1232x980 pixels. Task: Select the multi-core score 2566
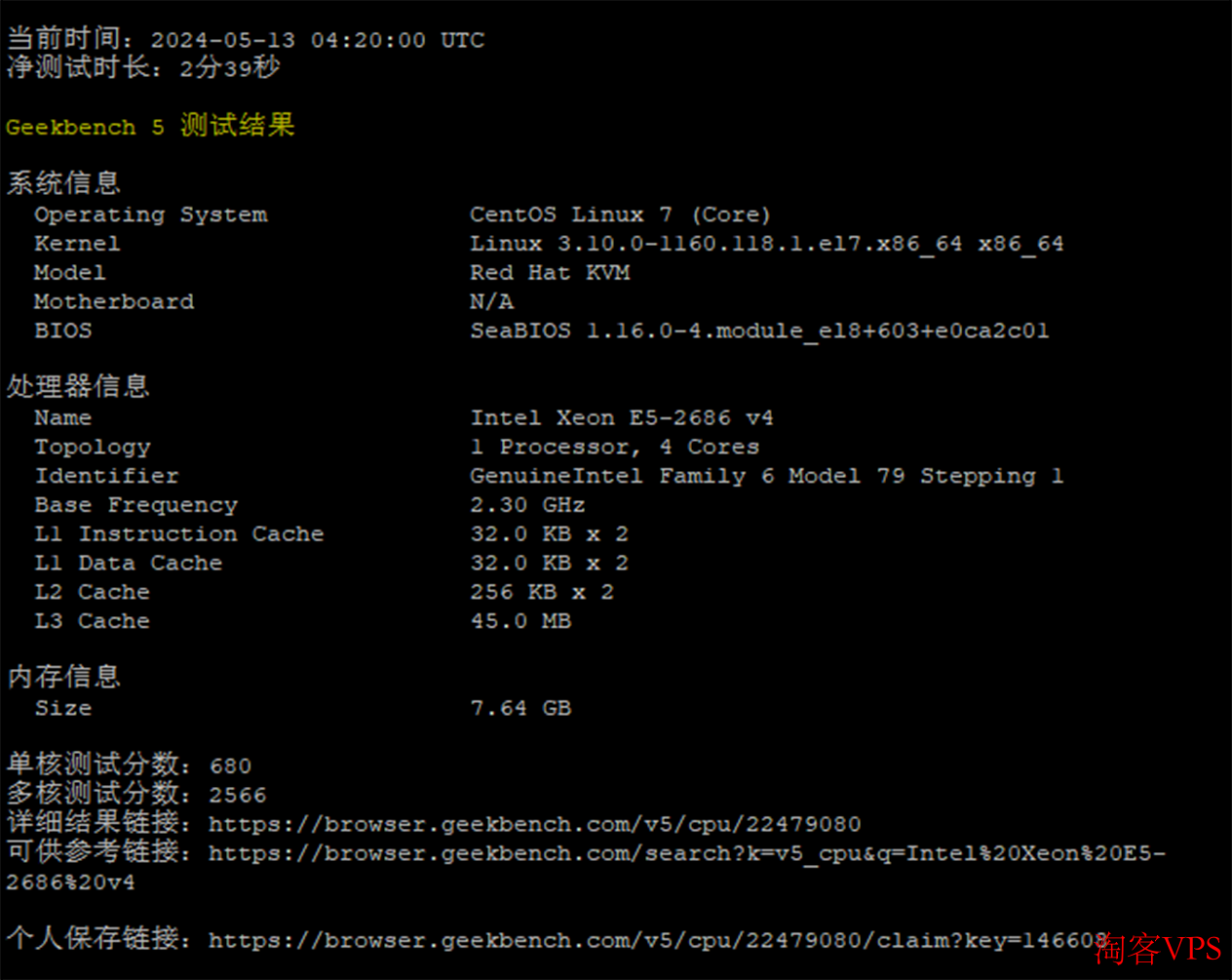tap(238, 795)
